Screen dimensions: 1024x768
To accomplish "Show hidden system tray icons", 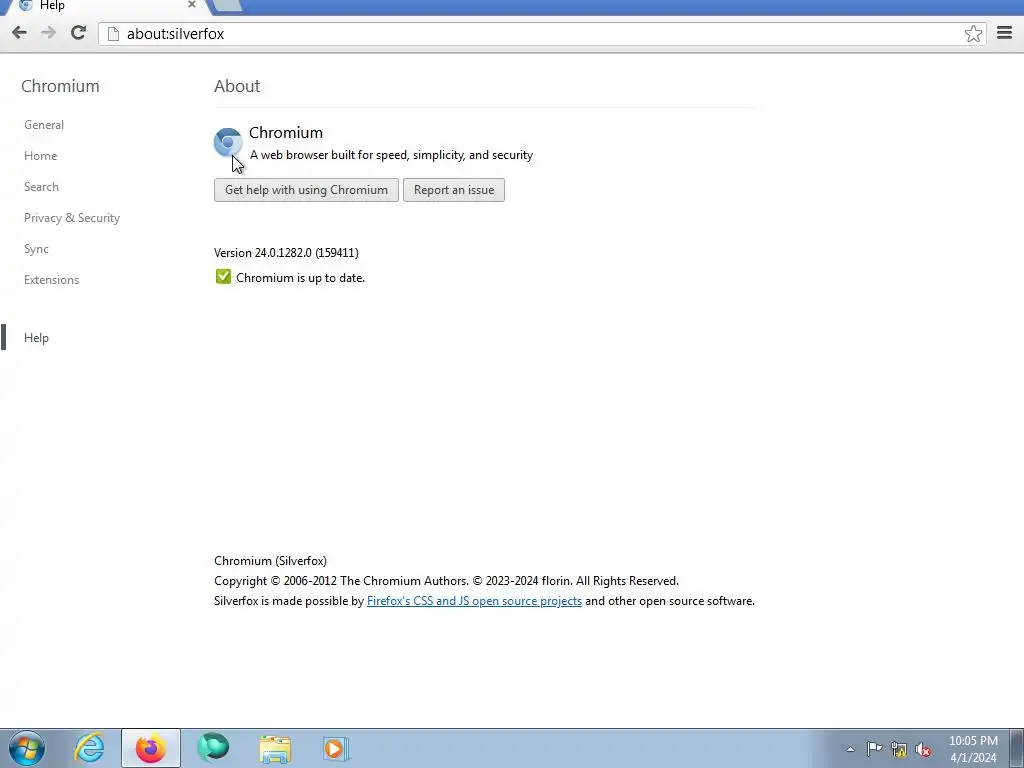I will tap(850, 749).
